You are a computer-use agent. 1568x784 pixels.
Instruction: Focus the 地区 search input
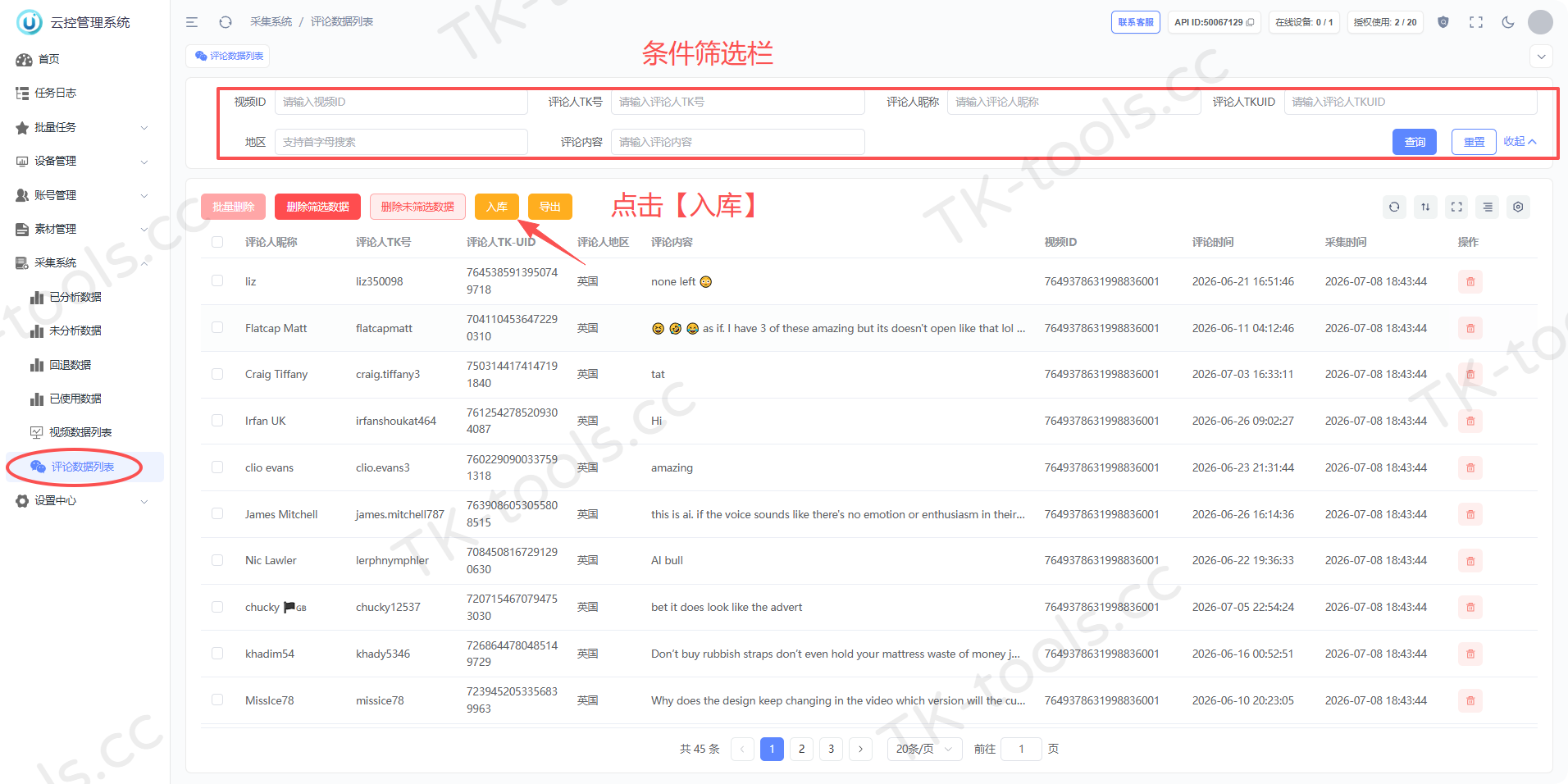tap(401, 142)
